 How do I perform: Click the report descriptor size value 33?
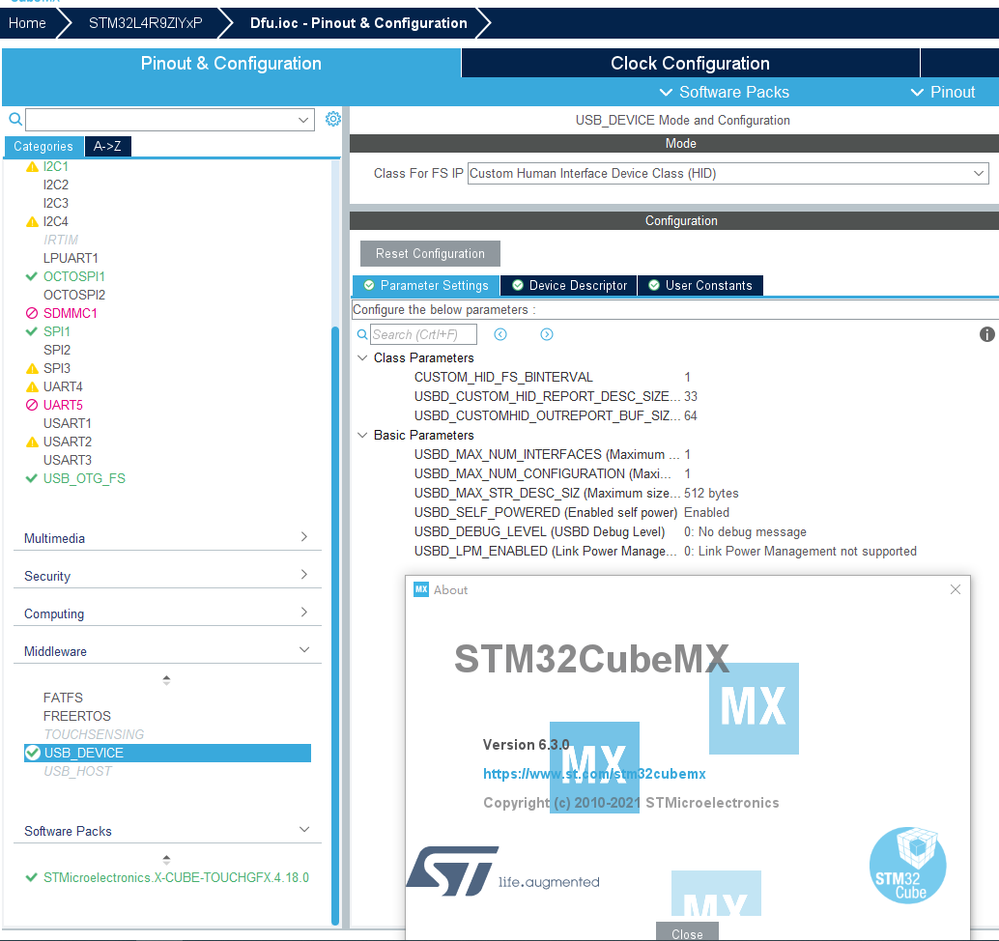(691, 396)
